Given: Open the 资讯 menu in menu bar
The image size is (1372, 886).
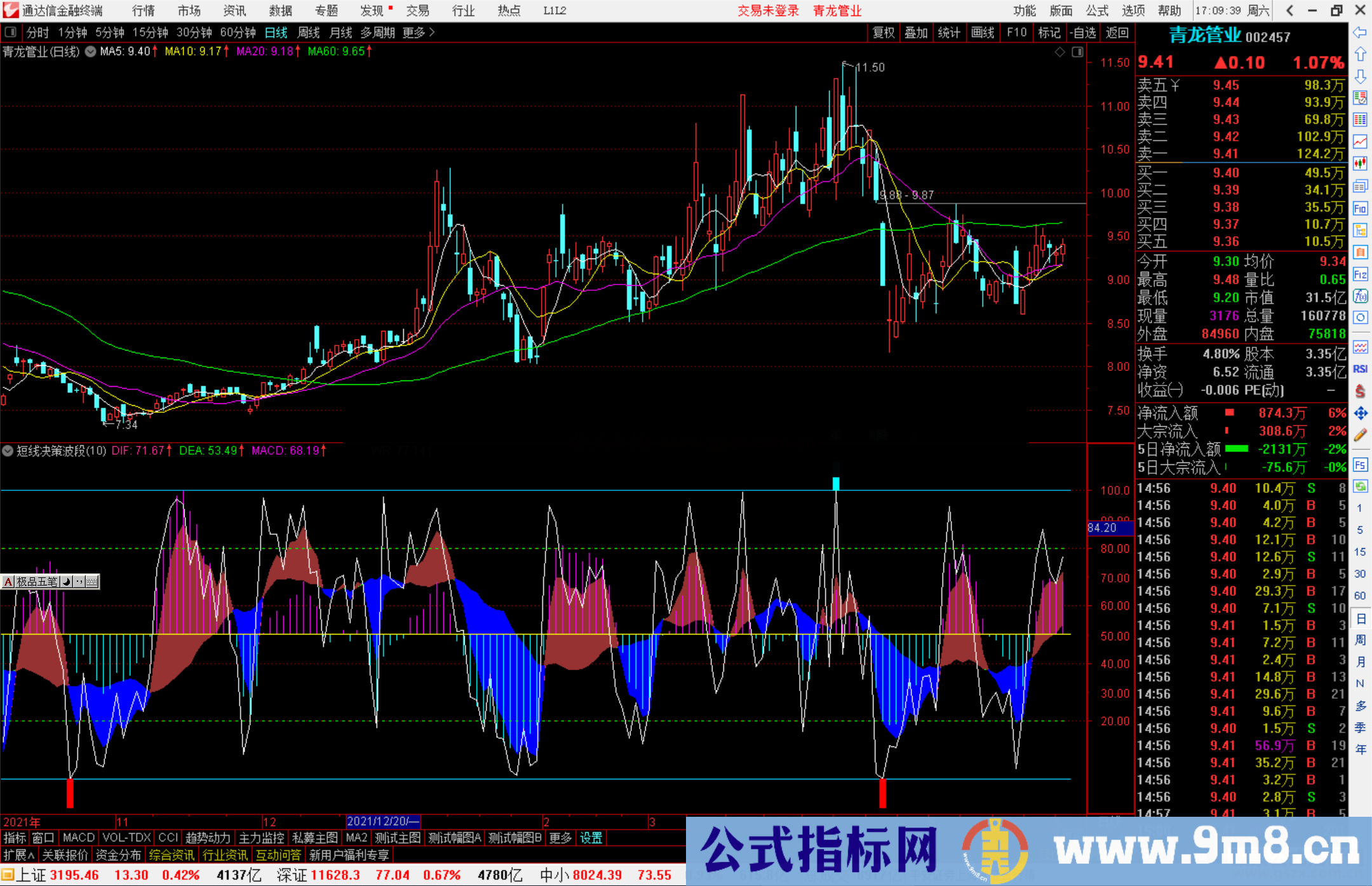Looking at the screenshot, I should point(234,10).
